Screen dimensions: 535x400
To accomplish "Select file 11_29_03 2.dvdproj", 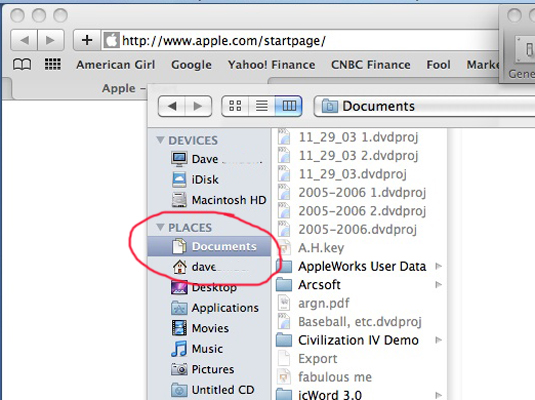I will (x=359, y=156).
